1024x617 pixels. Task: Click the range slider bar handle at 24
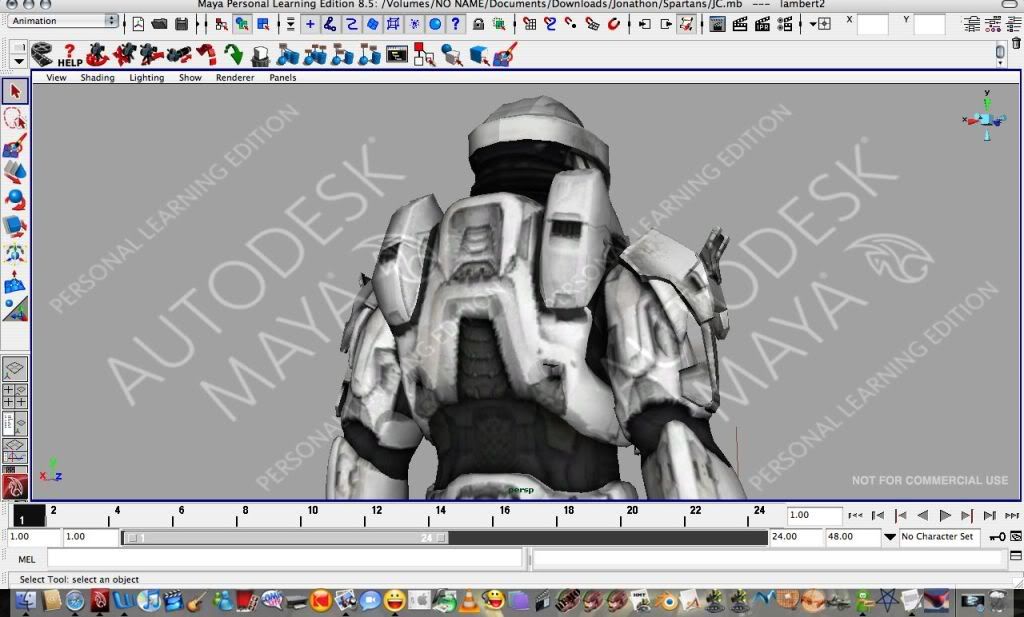(x=442, y=538)
